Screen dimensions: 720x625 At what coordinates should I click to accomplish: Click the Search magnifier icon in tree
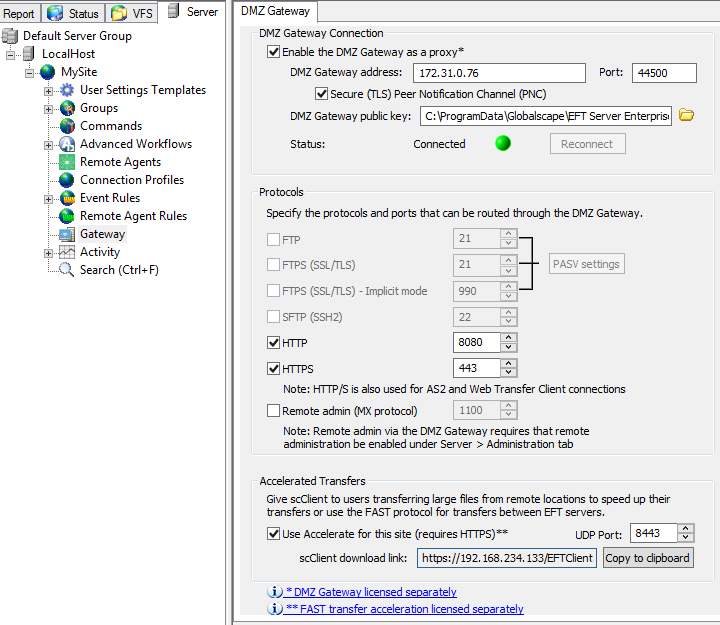point(67,270)
